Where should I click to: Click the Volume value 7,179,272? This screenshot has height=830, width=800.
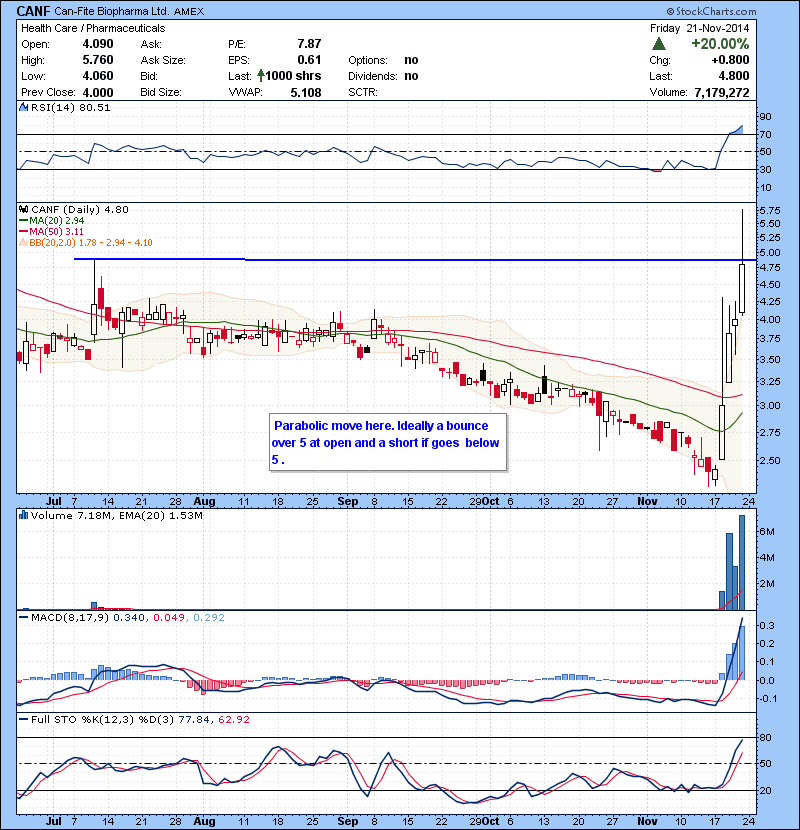(x=722, y=93)
